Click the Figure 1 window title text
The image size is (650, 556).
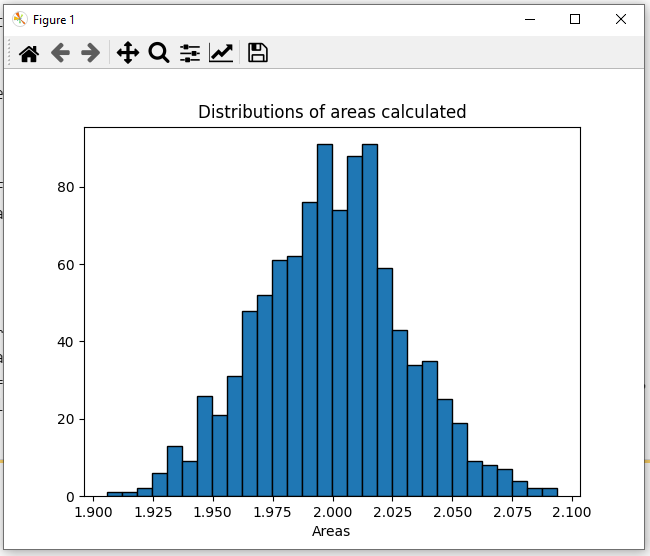point(53,20)
